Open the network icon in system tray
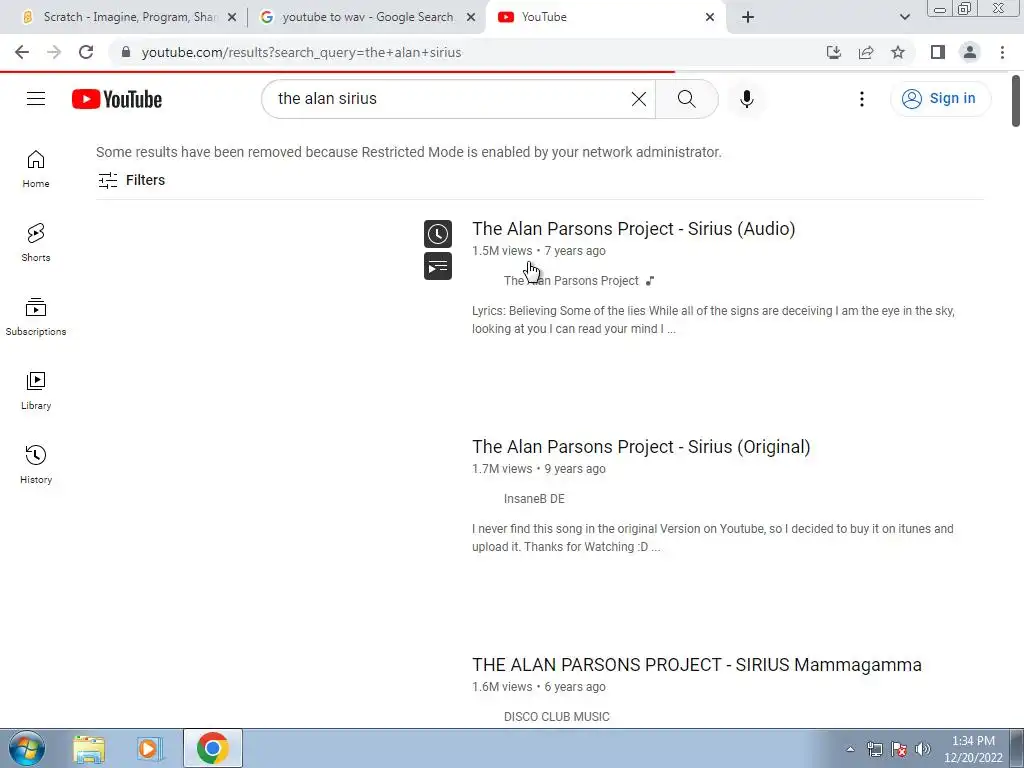Image resolution: width=1024 pixels, height=768 pixels. coord(874,749)
